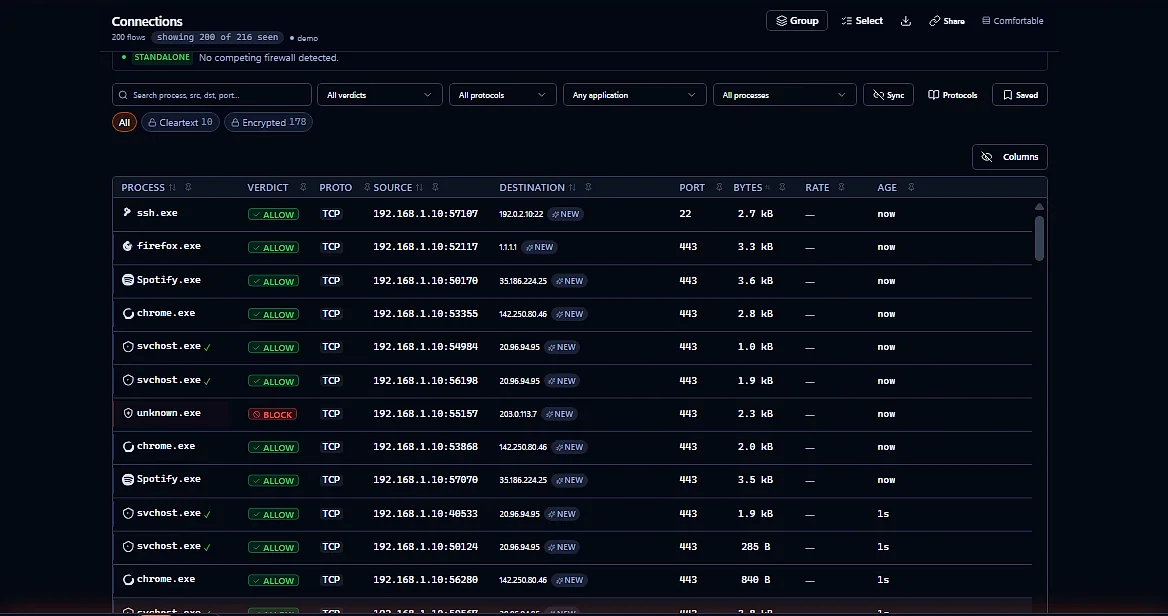1168x616 pixels.
Task: Click chrome icon in the 56280 row
Action: pyautogui.click(x=127, y=580)
